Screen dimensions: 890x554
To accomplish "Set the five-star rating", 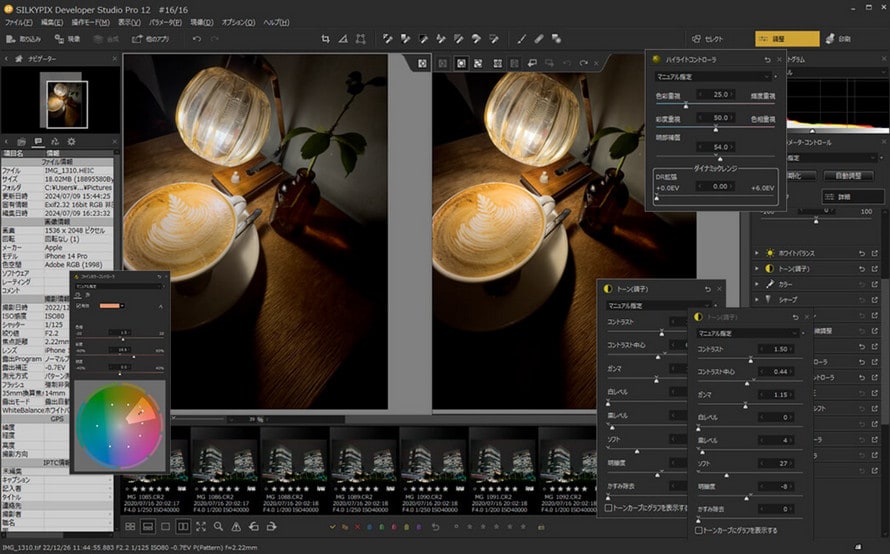I will pos(524,527).
